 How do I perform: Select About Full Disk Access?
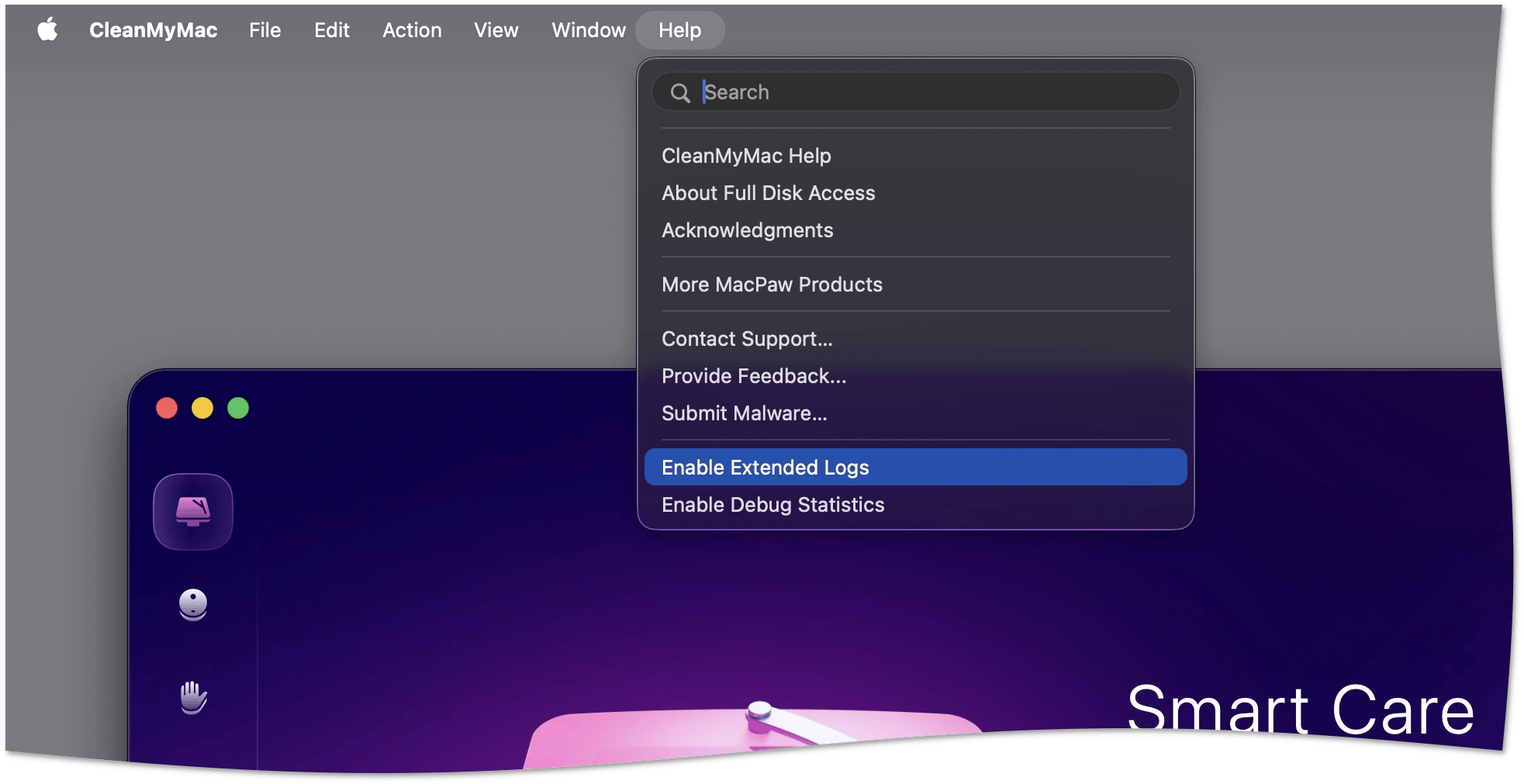(x=916, y=193)
